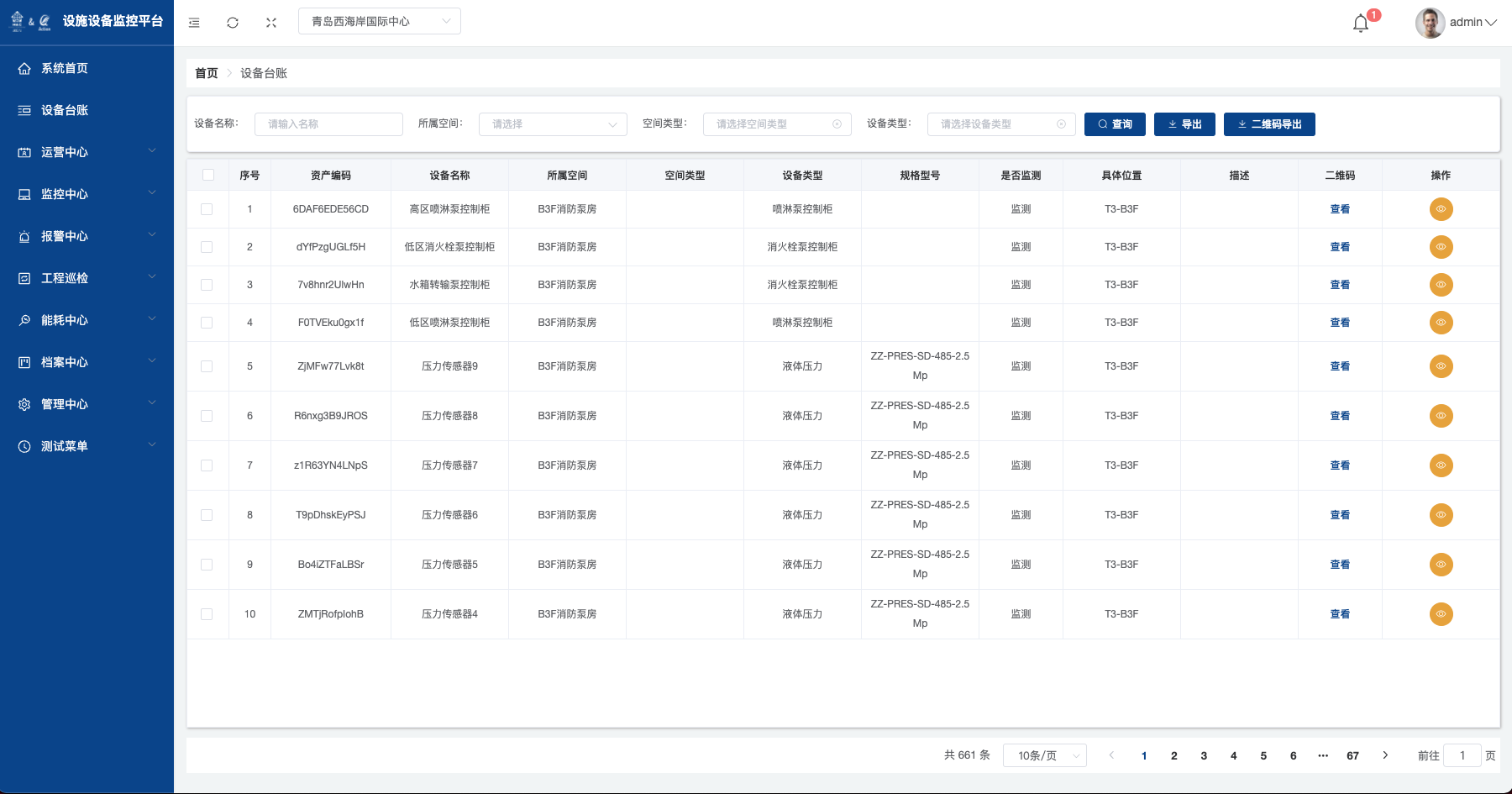This screenshot has width=1512, height=794.
Task: Select all rows using header checkbox
Action: tap(207, 175)
